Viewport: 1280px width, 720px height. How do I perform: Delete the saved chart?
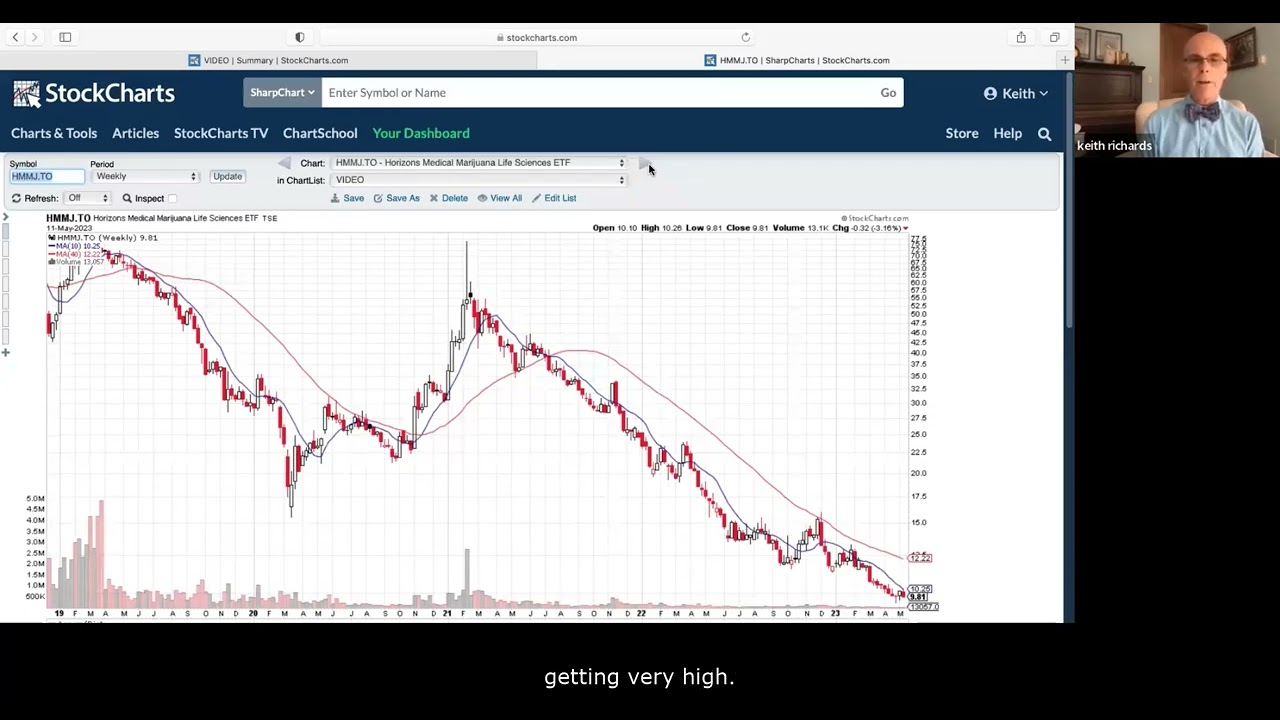point(448,198)
